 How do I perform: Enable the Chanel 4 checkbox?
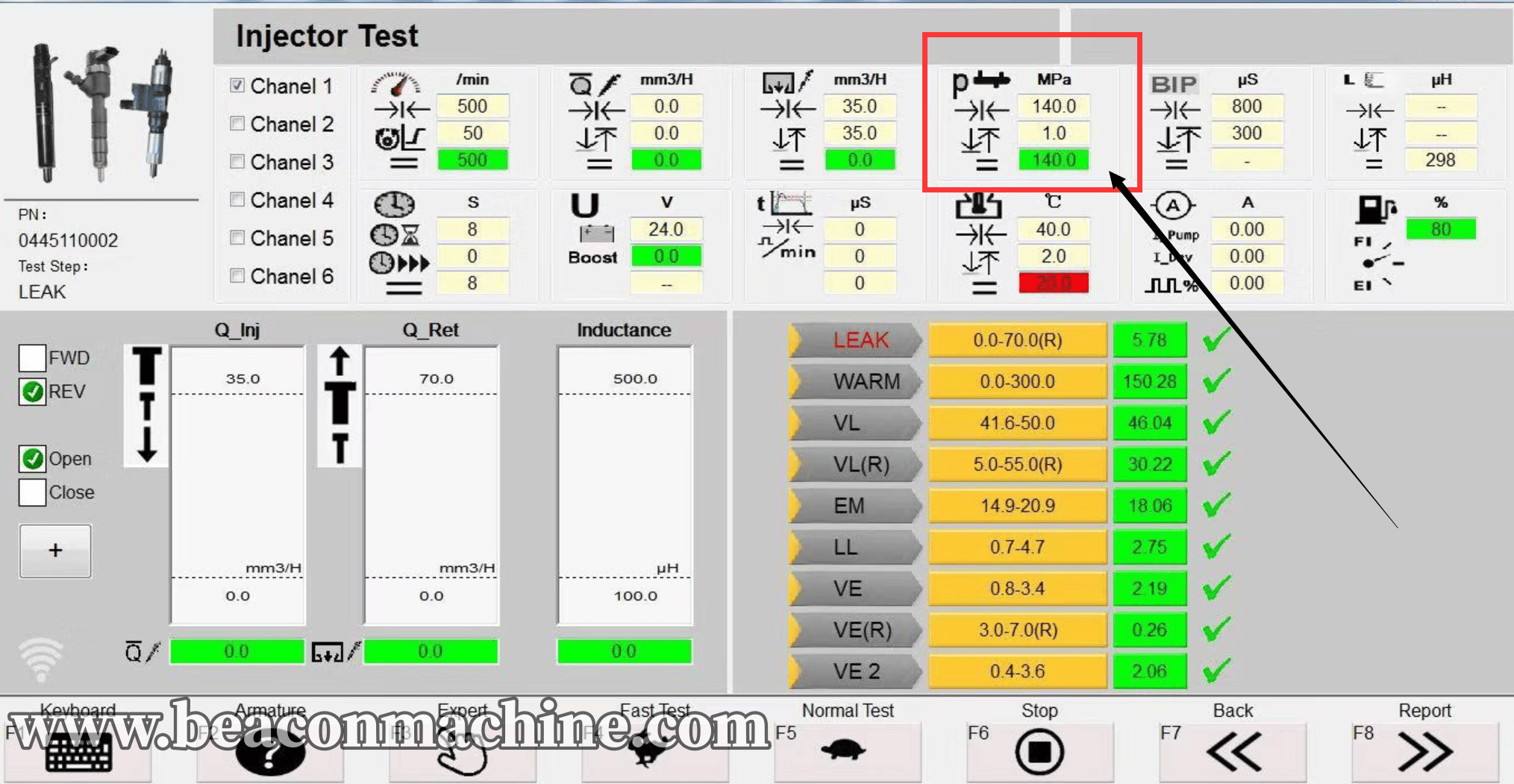click(237, 199)
